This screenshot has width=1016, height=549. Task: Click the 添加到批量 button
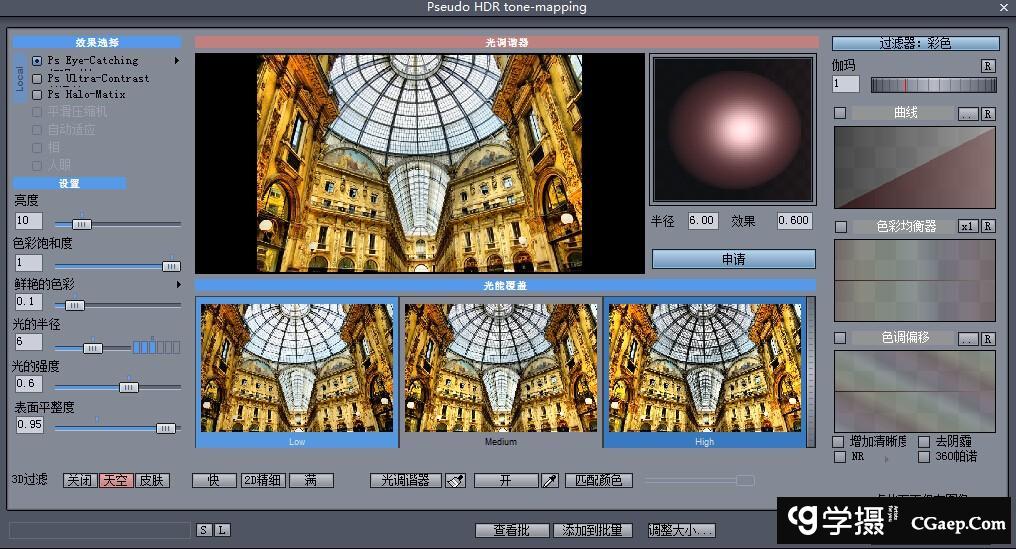pyautogui.click(x=593, y=530)
